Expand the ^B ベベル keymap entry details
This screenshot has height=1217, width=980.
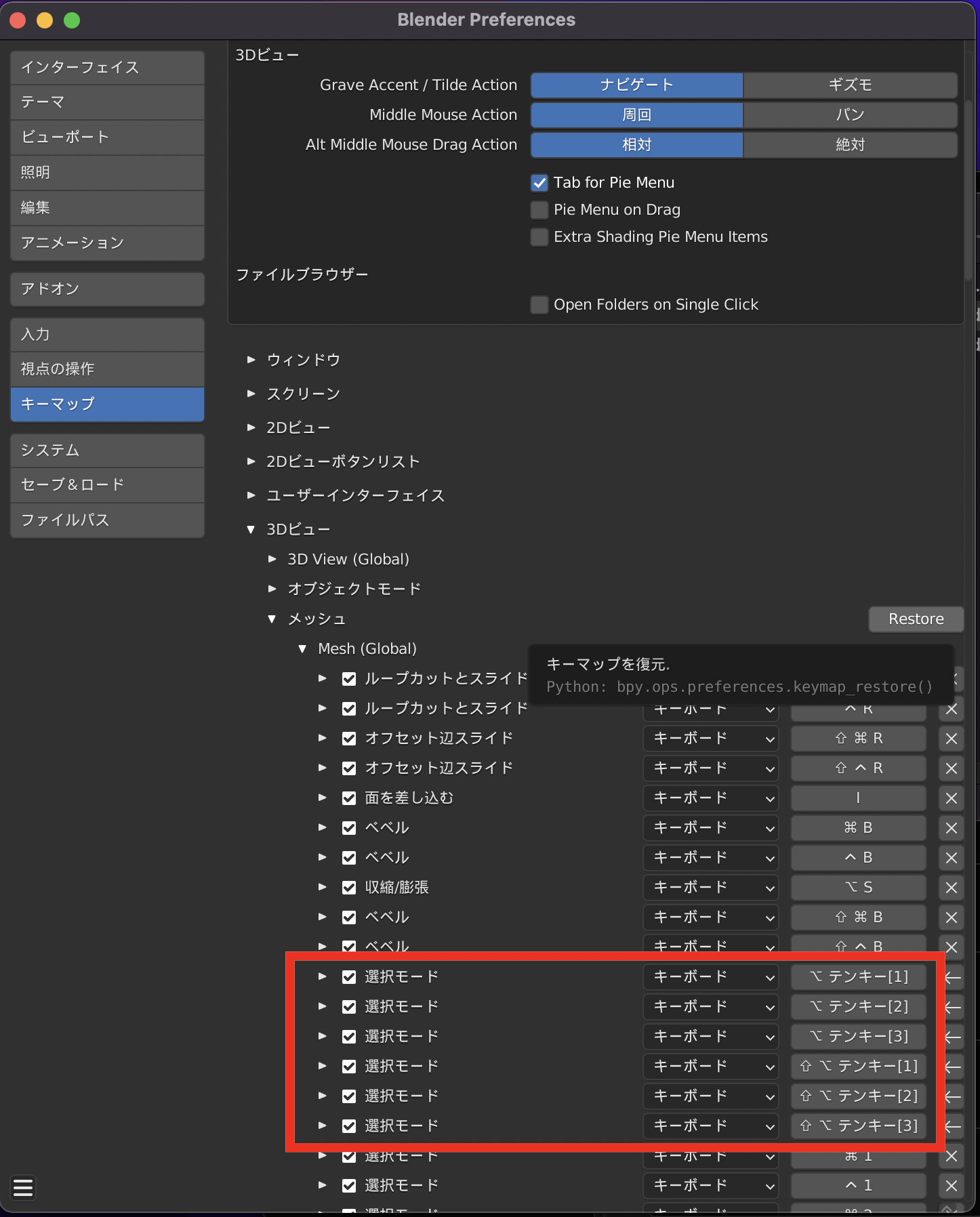pos(323,858)
